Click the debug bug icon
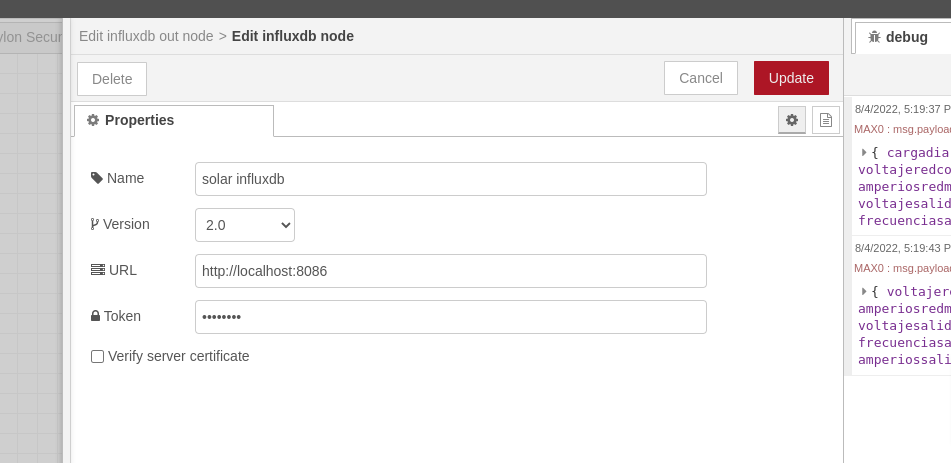951x463 pixels. (874, 37)
